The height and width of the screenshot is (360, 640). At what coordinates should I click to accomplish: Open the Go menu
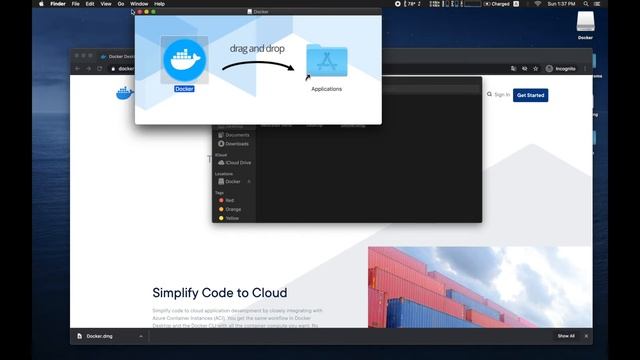(121, 4)
